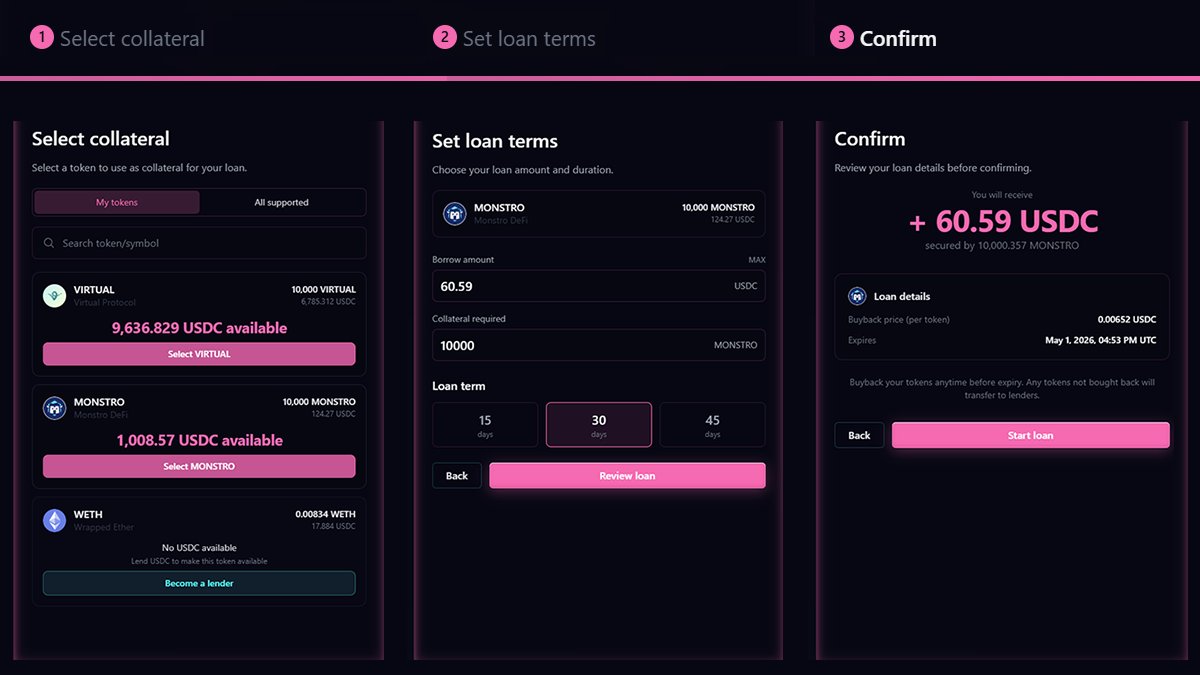Focus the Search token/symbol field
1200x675 pixels.
[x=199, y=243]
